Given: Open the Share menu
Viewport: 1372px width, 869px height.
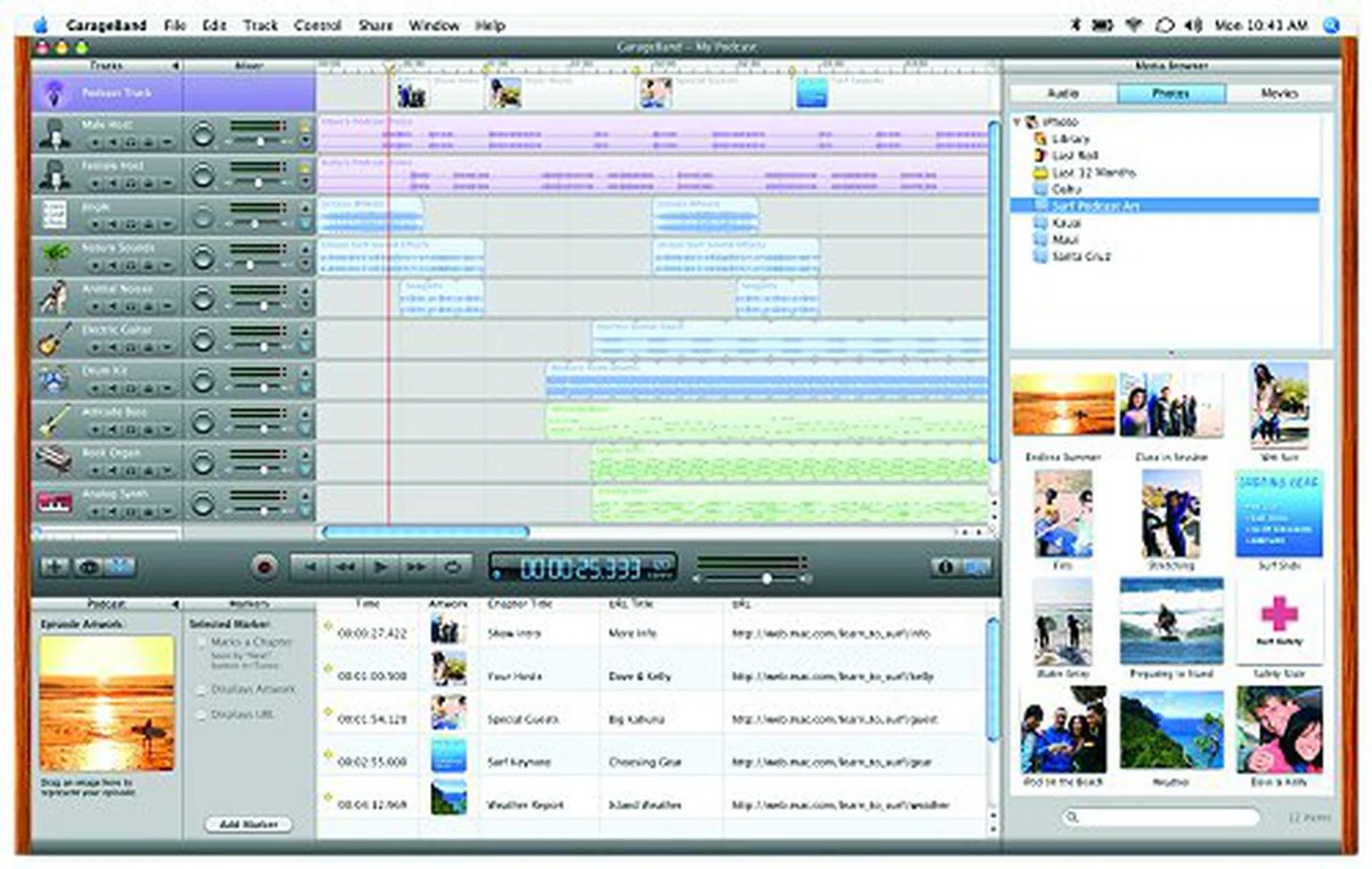Looking at the screenshot, I should (374, 25).
